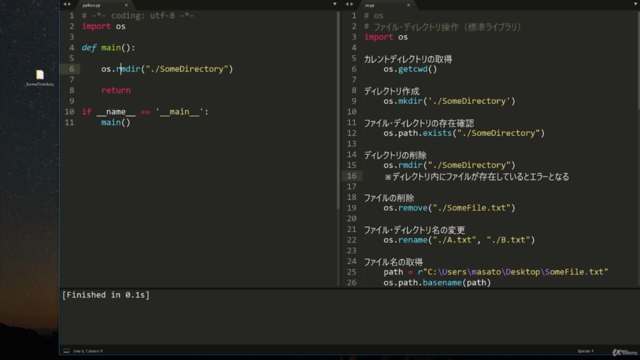Click the ディレクトリの削除 heading
Screen dimensions: 640x360
[395, 155]
